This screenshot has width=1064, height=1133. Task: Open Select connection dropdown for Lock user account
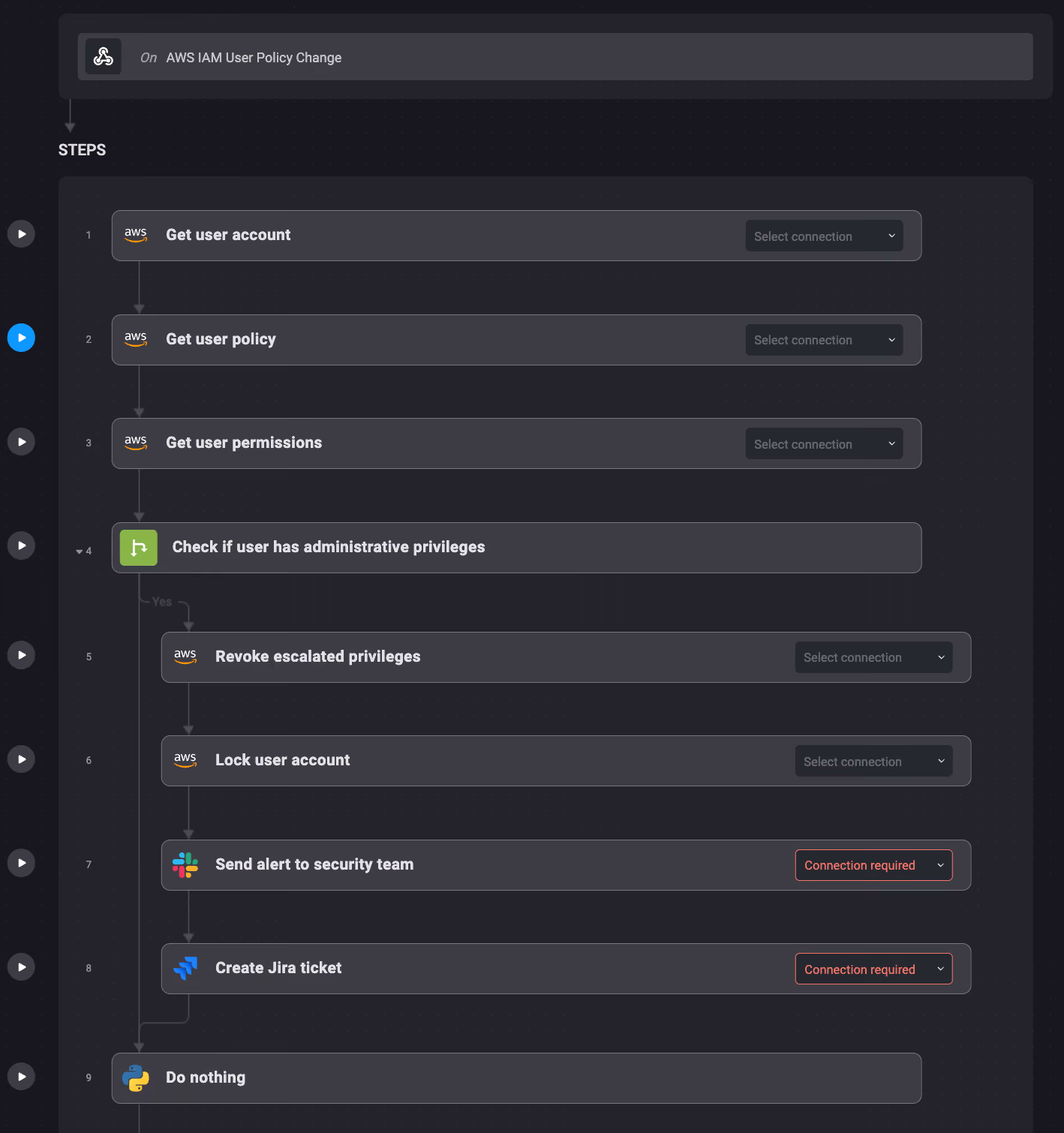873,762
